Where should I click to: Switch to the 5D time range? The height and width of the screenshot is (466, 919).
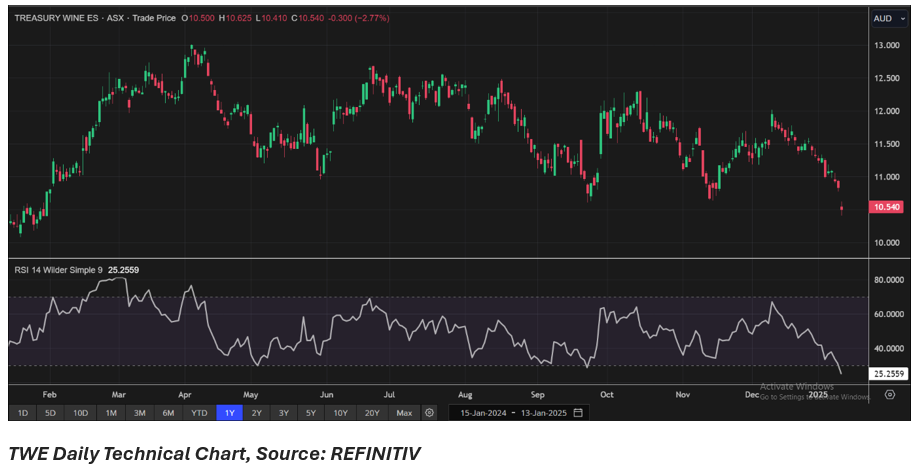coord(50,412)
